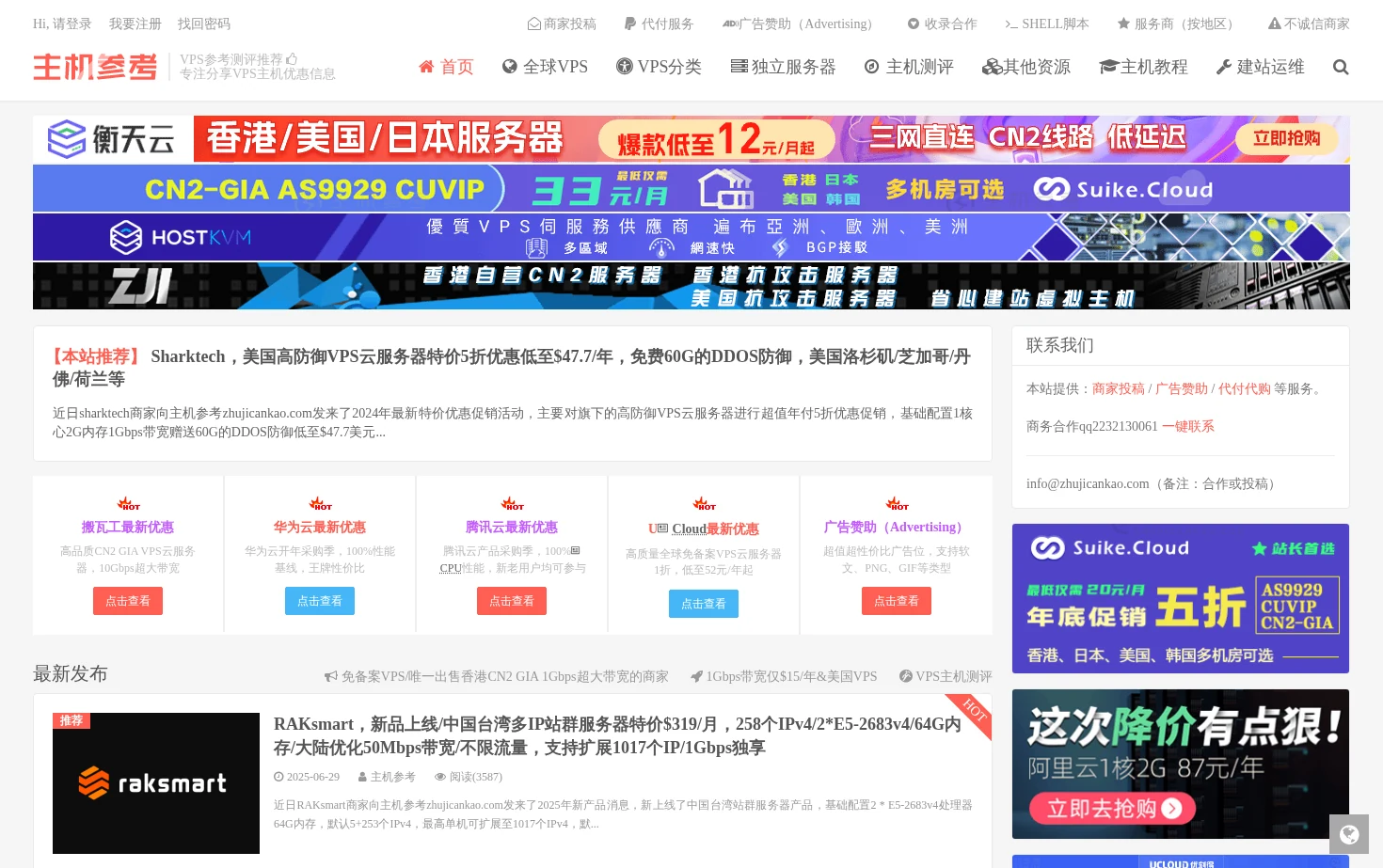Image resolution: width=1383 pixels, height=868 pixels.
Task: Open the 其他资源 menu
Action: (1026, 67)
